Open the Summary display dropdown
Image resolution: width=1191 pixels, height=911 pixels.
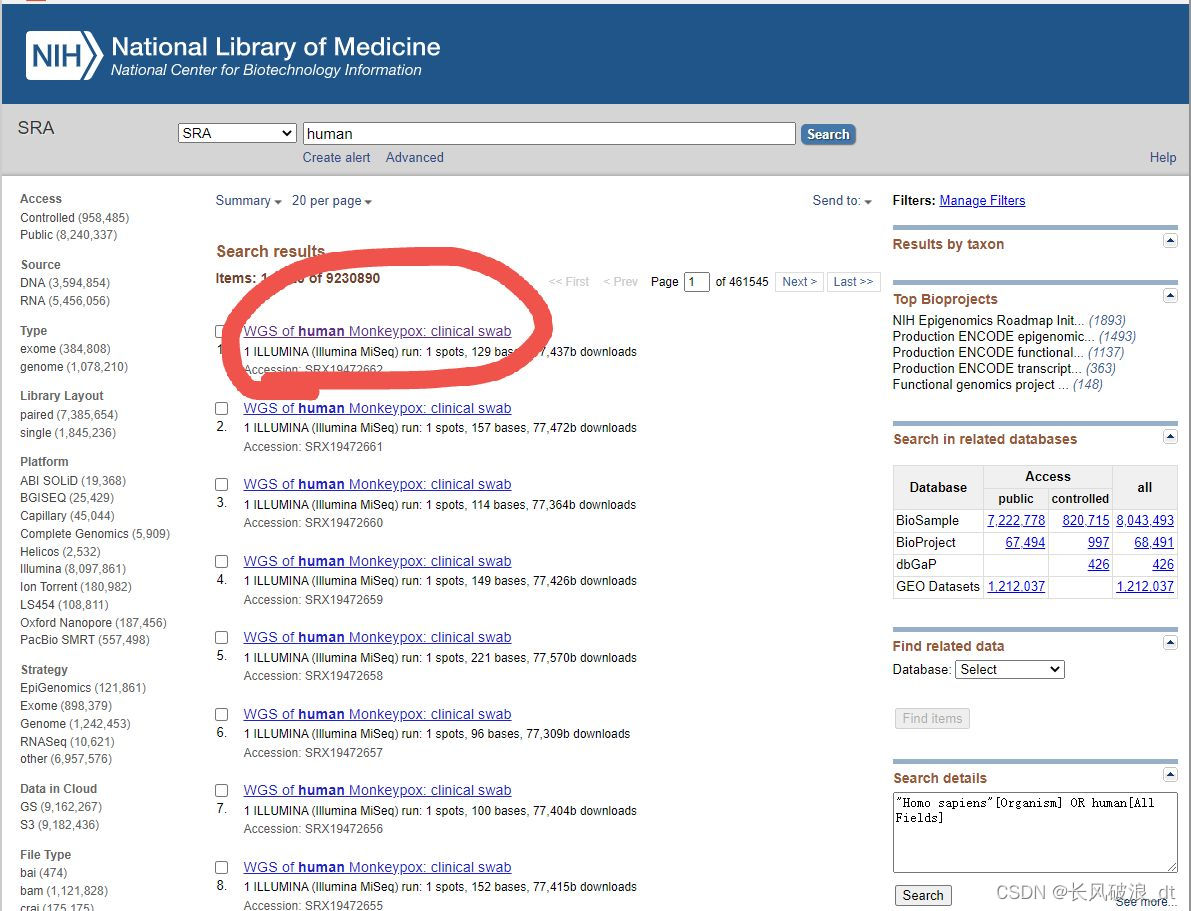[x=248, y=201]
